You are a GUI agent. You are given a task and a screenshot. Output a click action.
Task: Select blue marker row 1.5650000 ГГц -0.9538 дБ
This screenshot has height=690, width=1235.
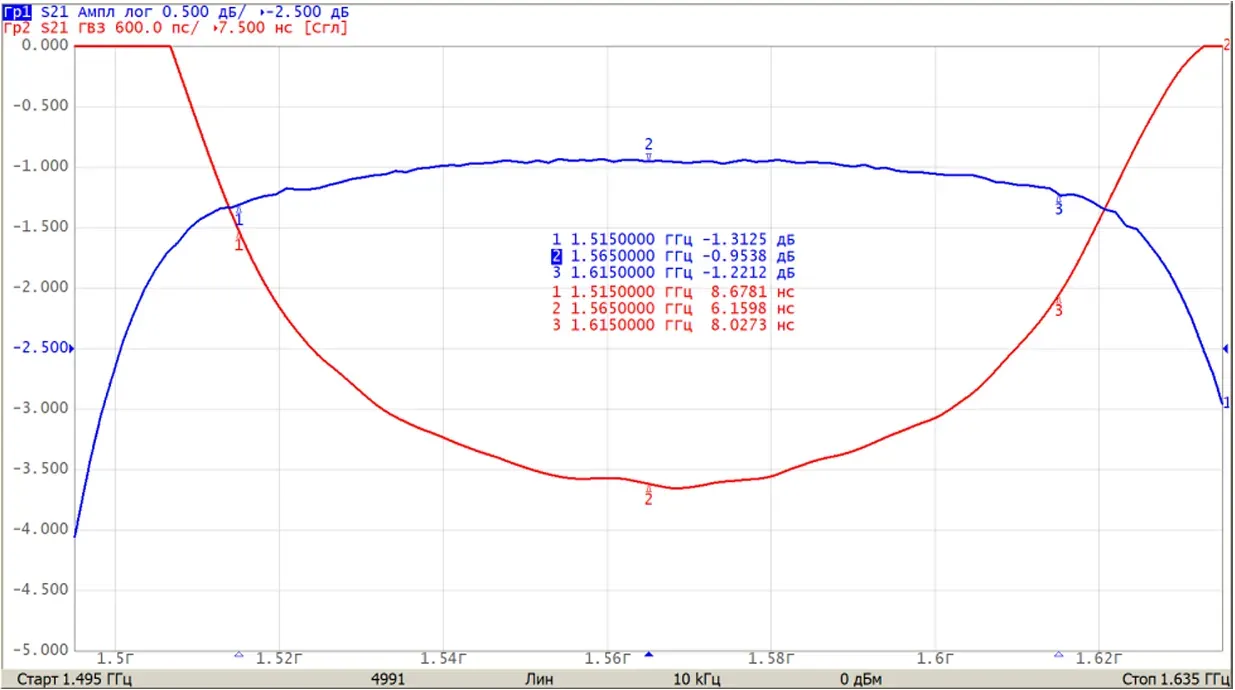(x=674, y=256)
